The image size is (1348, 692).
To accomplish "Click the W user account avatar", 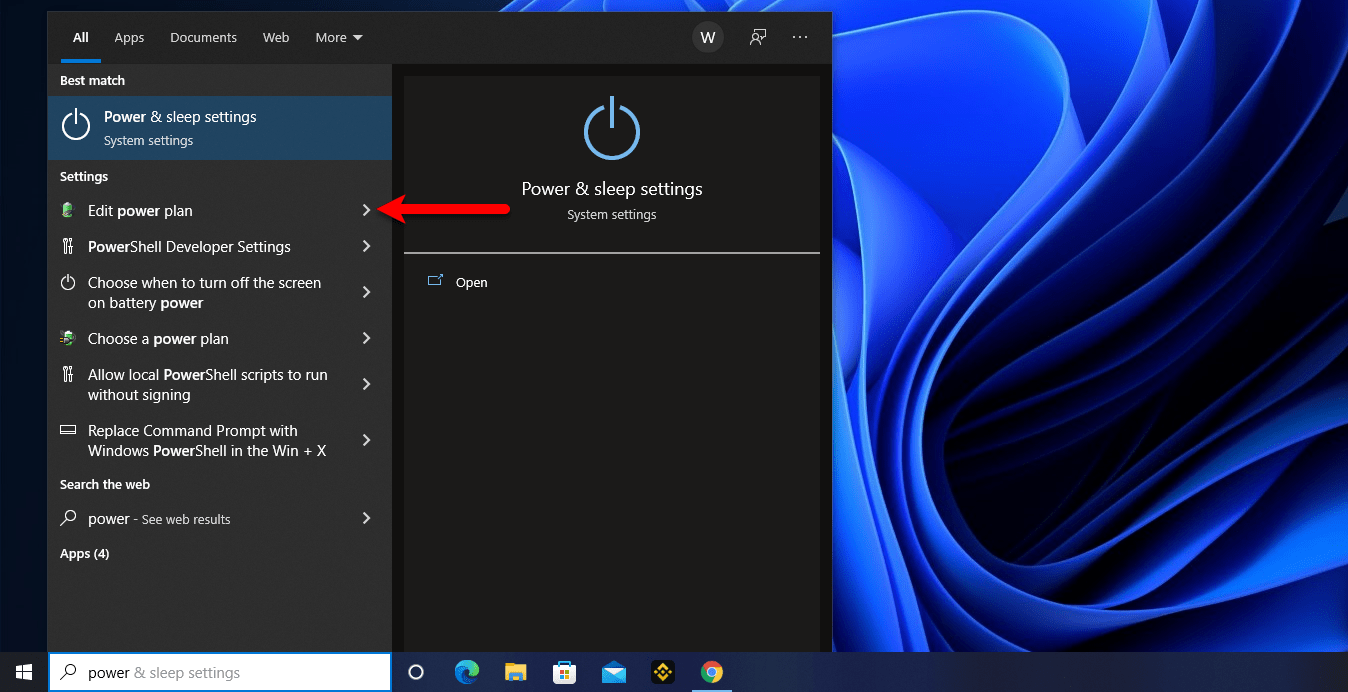I will (708, 38).
